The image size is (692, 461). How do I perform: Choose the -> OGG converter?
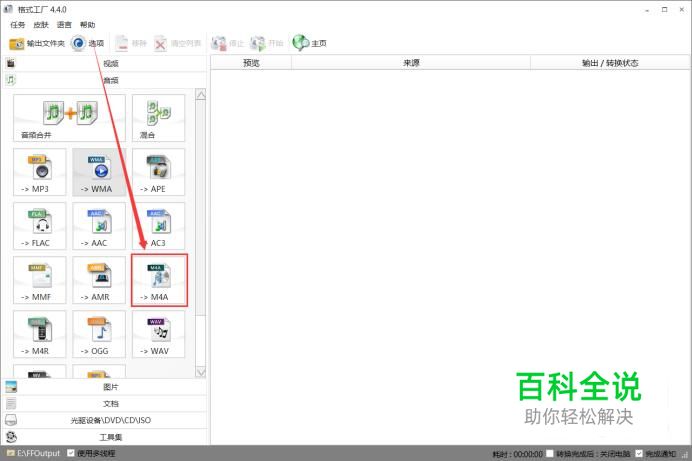(99, 334)
